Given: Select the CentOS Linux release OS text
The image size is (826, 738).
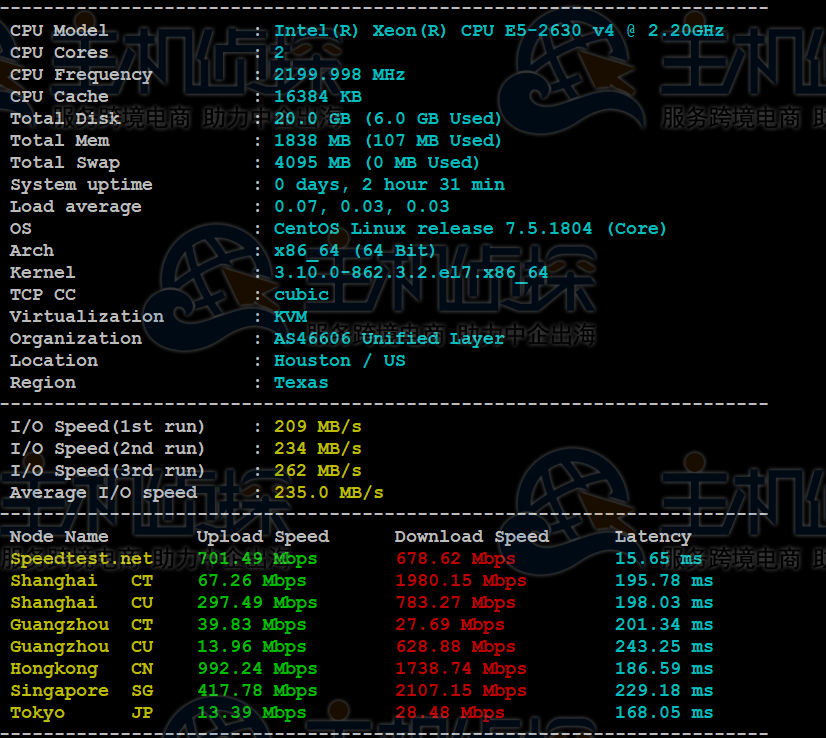Looking at the screenshot, I should pos(470,229).
